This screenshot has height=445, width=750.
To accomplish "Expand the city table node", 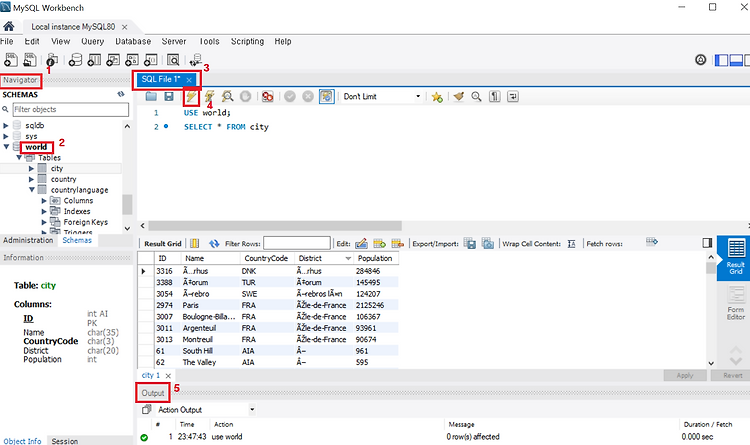I will (x=32, y=168).
